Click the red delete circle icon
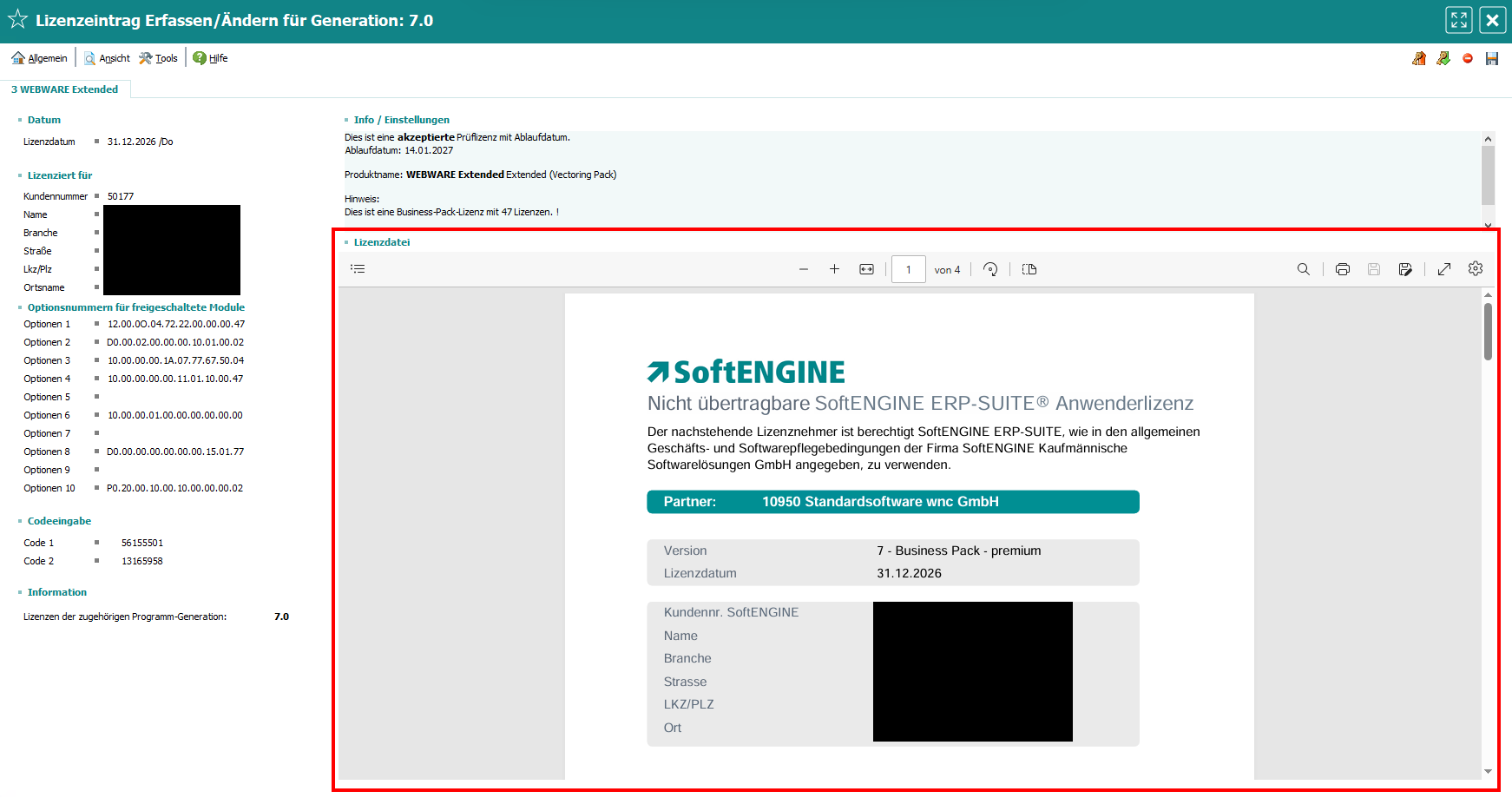 pos(1468,58)
